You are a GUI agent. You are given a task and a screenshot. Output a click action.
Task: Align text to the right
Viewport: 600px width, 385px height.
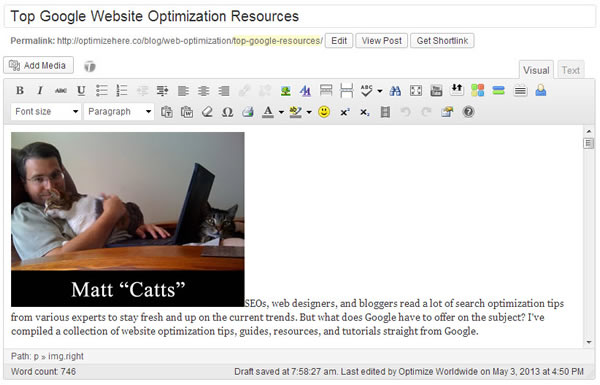(x=223, y=91)
